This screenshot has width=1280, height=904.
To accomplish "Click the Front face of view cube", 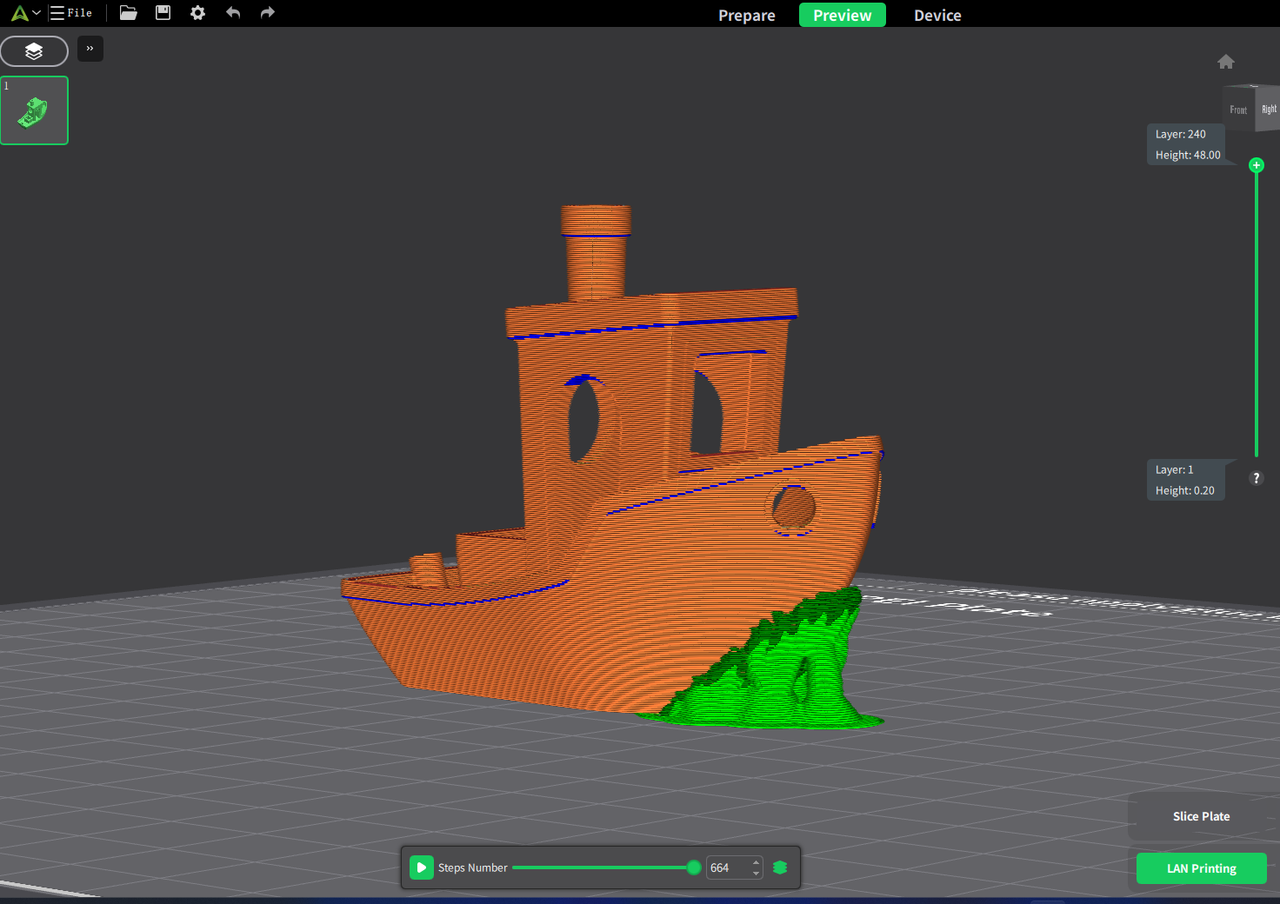I will tap(1238, 110).
